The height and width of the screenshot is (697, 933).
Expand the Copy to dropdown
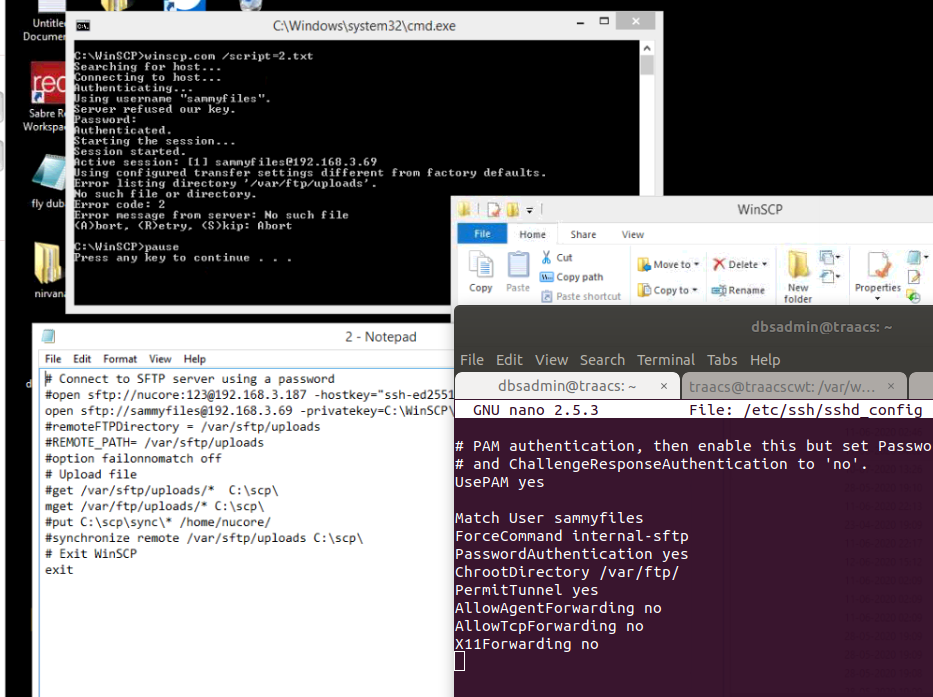click(693, 289)
